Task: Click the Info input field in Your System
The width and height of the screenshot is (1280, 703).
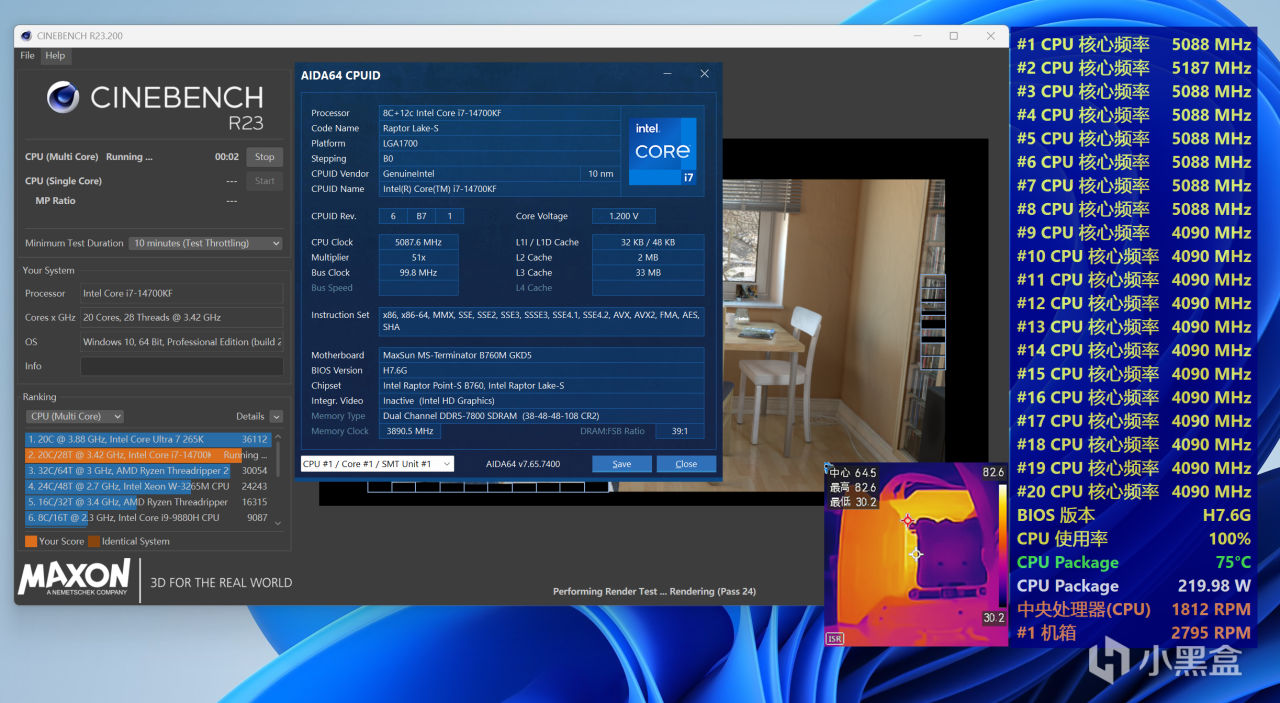Action: pos(182,366)
